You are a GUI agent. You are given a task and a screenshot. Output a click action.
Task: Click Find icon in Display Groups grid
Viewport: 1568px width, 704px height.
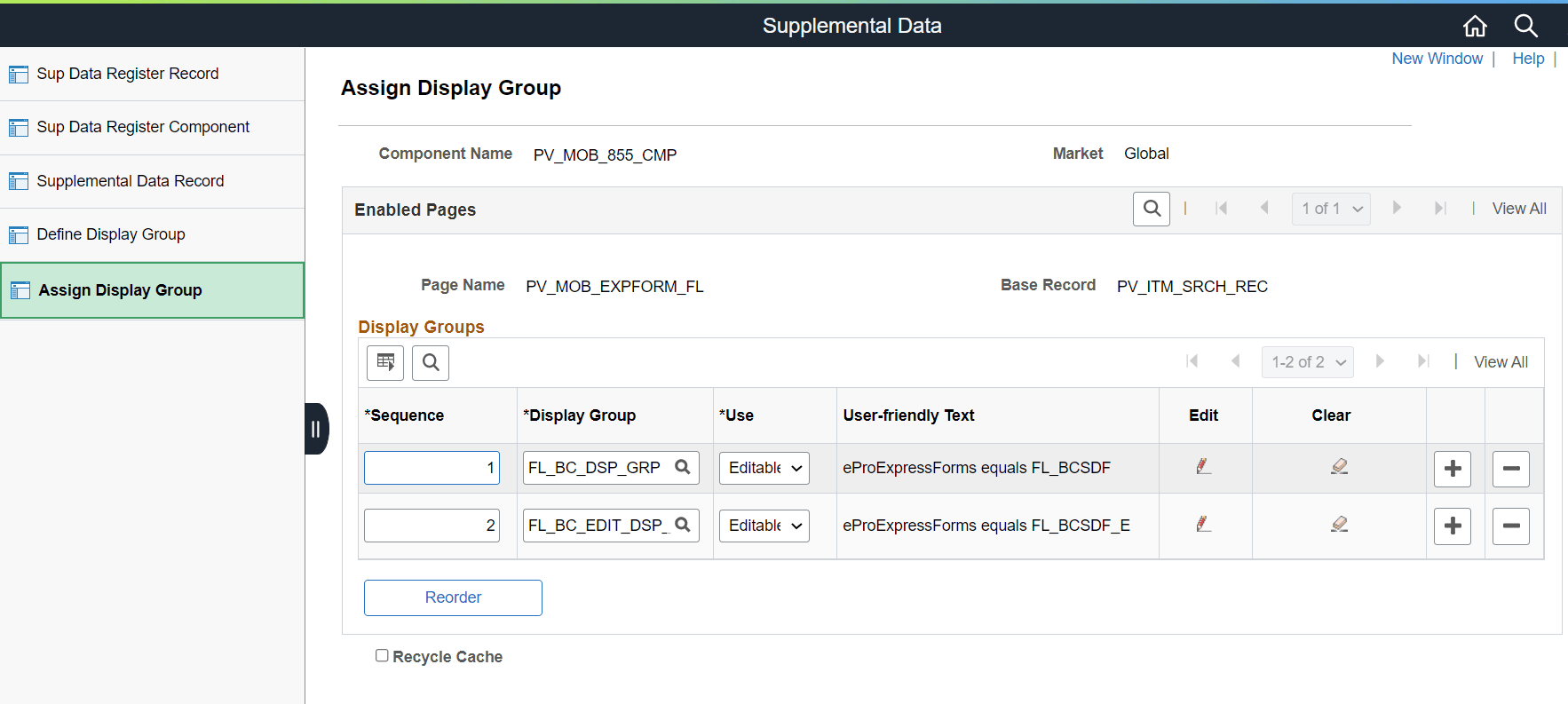click(431, 362)
